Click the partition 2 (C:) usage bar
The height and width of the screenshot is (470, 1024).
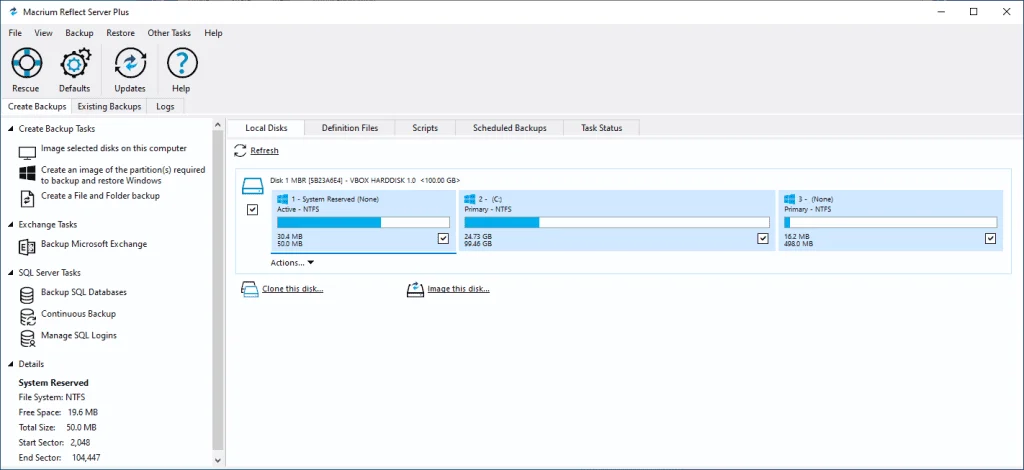(616, 223)
